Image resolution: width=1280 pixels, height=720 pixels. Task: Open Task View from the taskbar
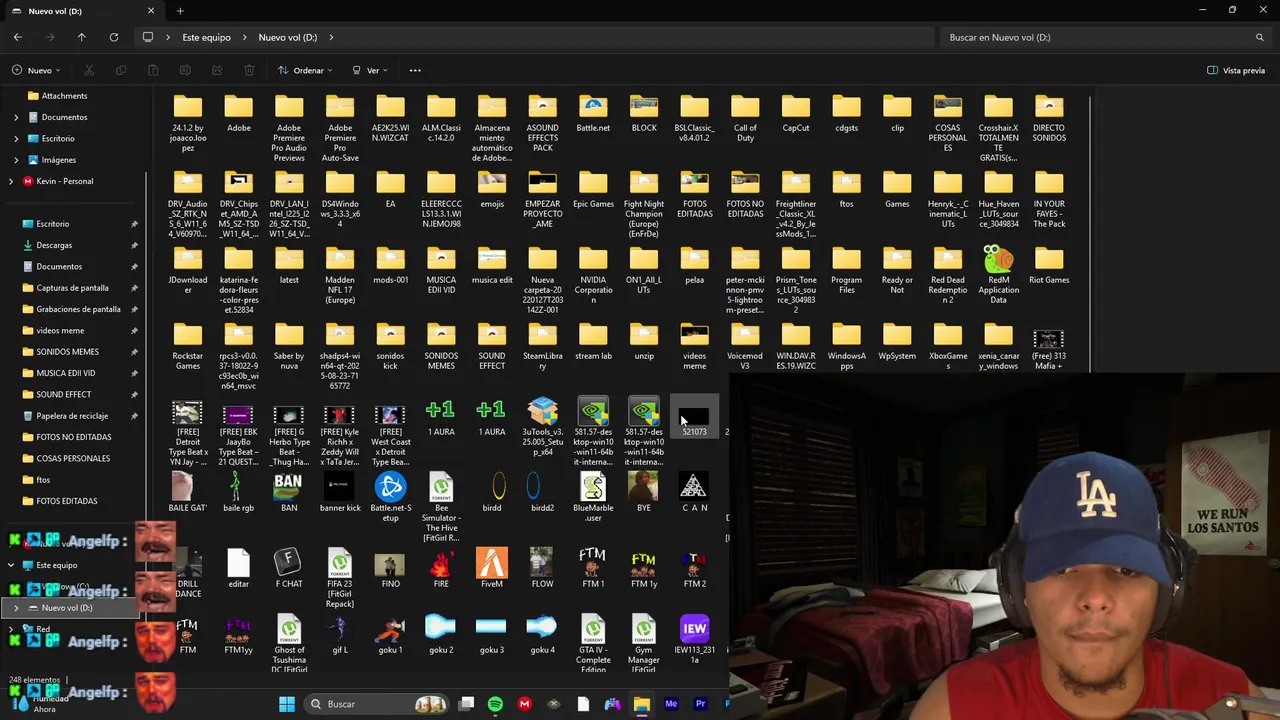[x=466, y=704]
